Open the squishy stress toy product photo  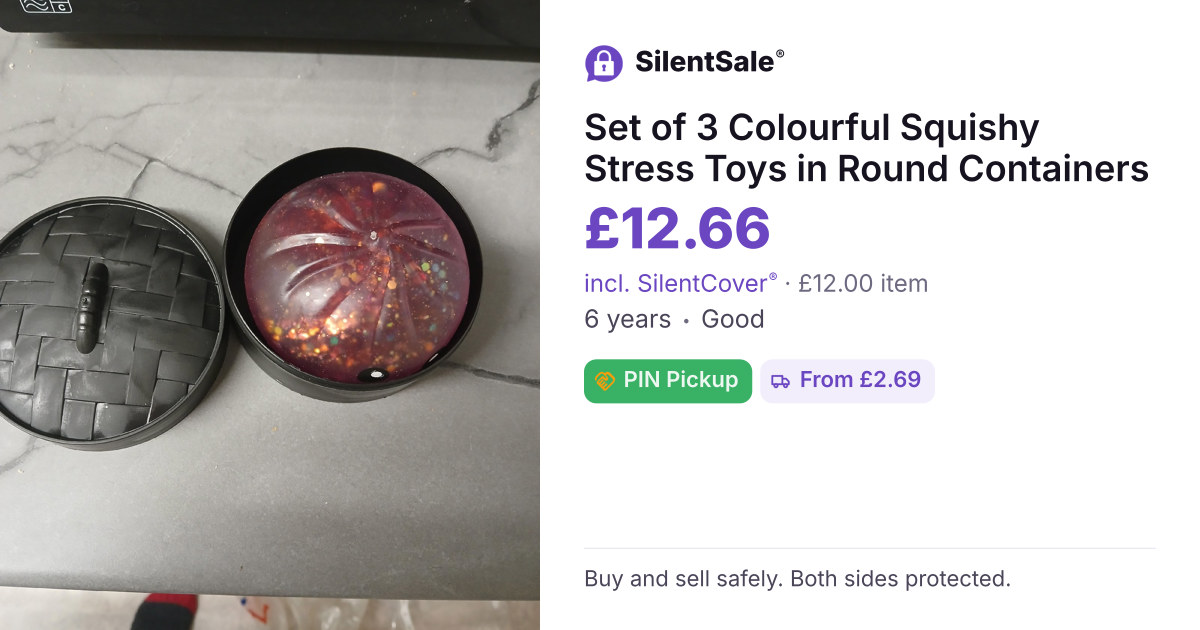270,315
